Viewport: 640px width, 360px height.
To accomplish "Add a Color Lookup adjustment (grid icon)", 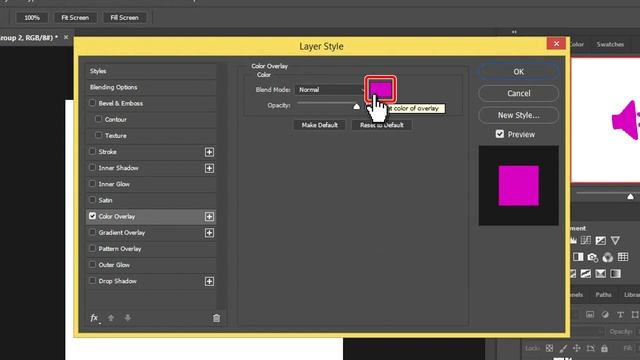I will (623, 257).
